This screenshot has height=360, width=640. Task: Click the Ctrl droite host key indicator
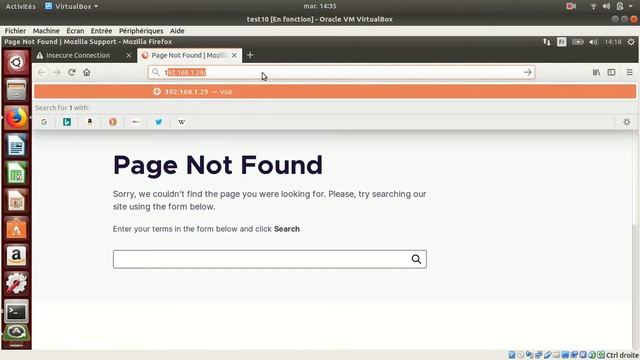coord(622,355)
